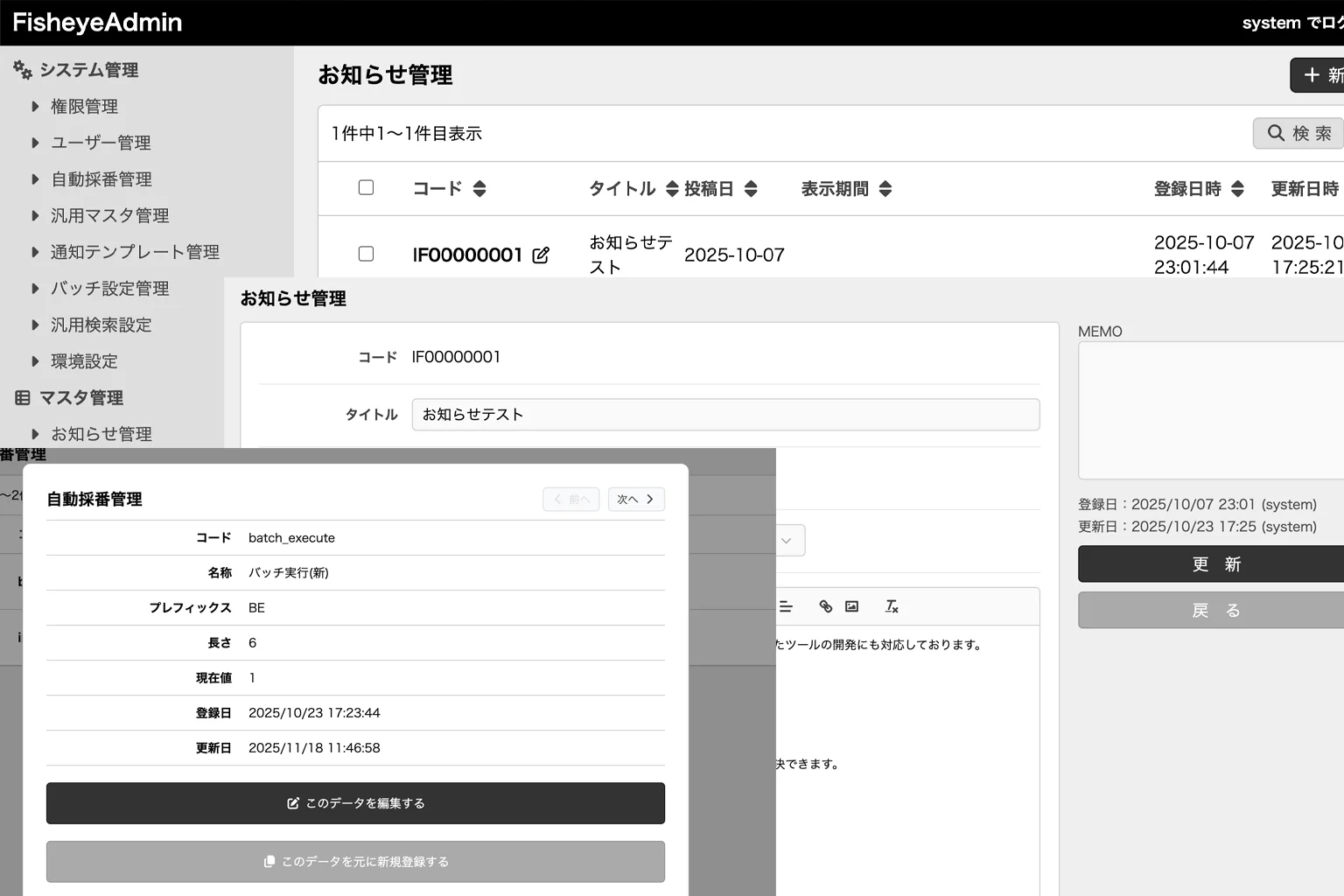
Task: Check the select-all checkbox in the table header
Action: point(366,187)
